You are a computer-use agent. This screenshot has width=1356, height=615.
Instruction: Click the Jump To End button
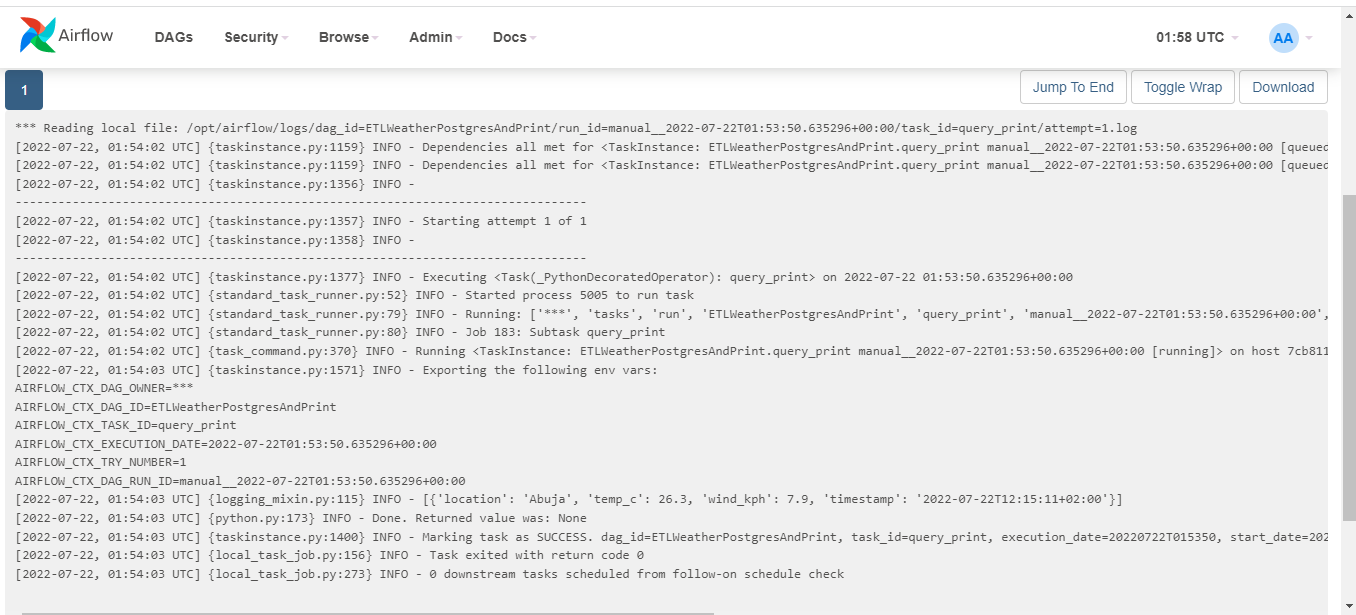(1073, 87)
